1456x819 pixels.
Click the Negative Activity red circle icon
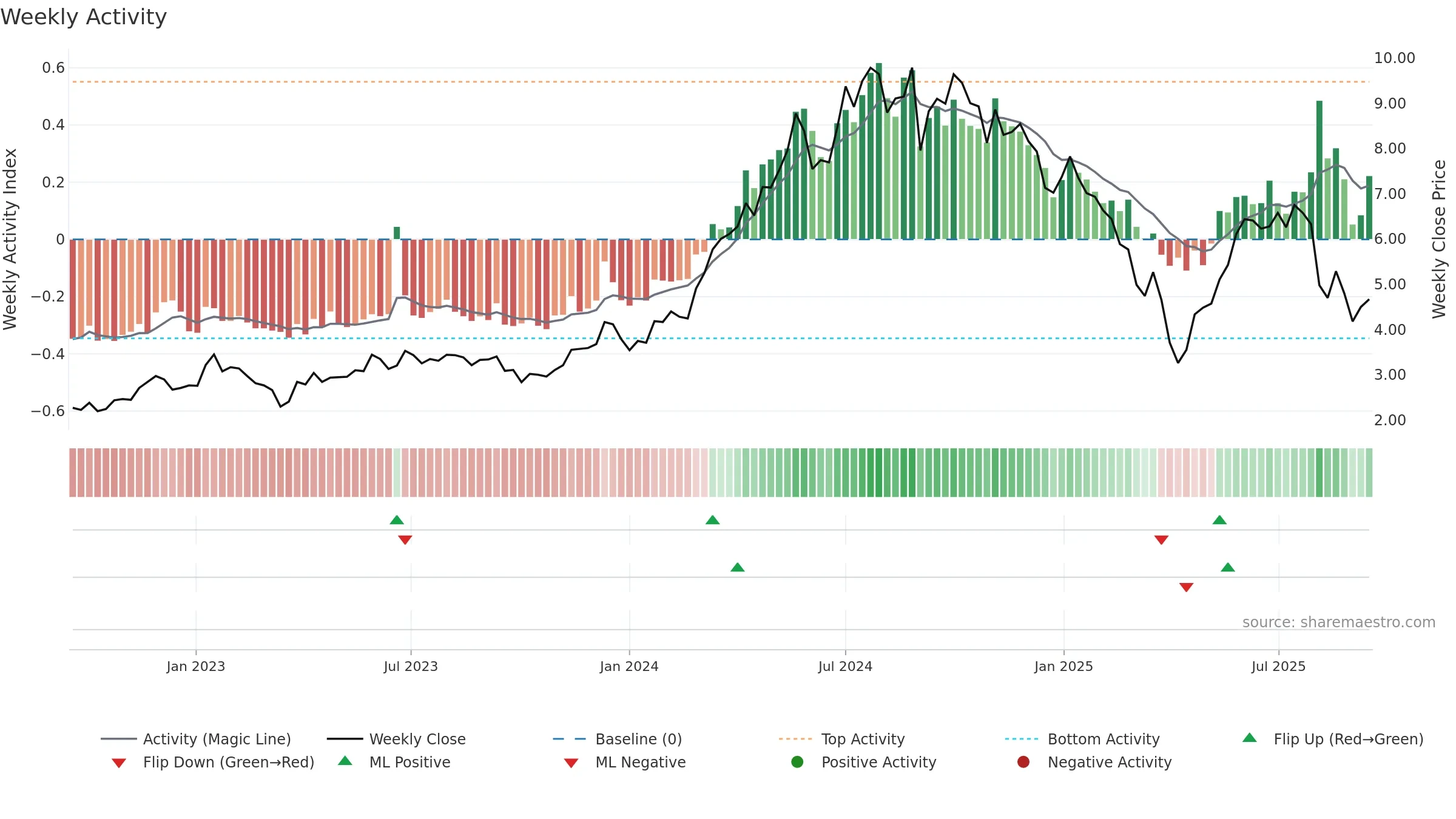[x=1023, y=762]
